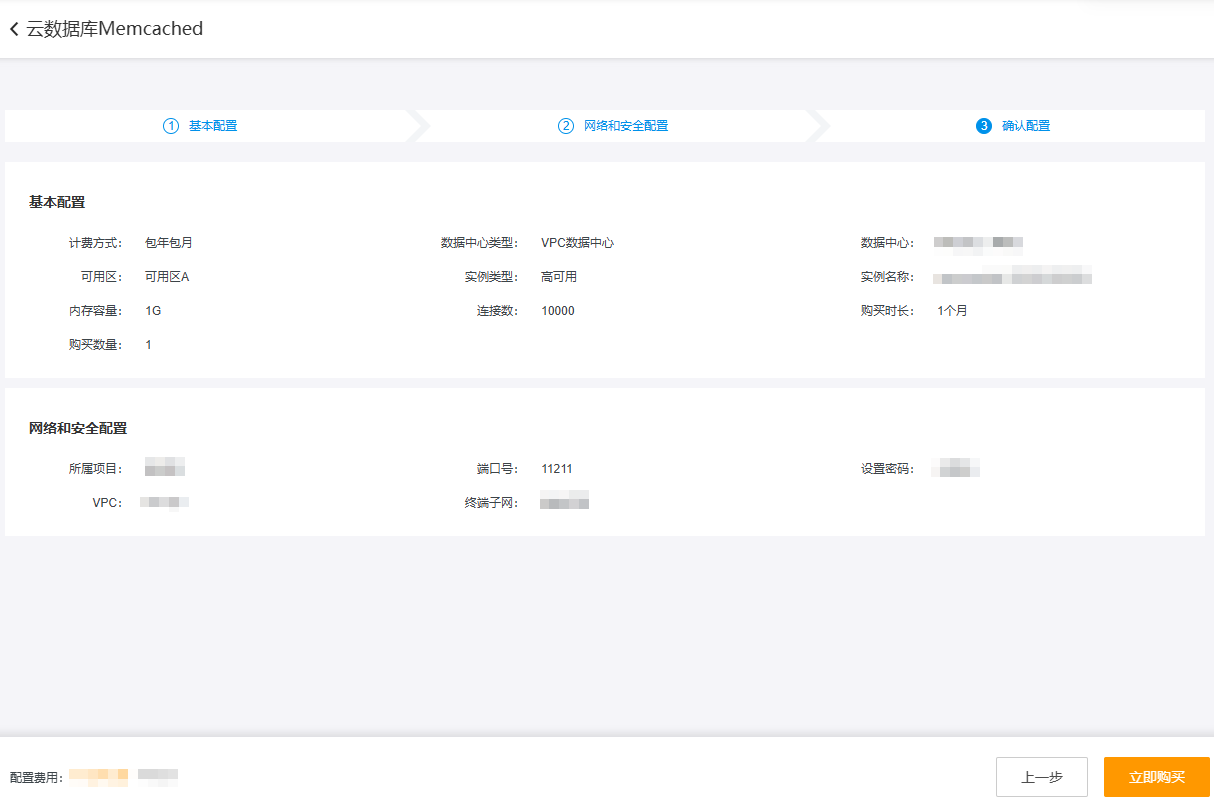
Task: Click the step 1 circled number icon
Action: (171, 126)
